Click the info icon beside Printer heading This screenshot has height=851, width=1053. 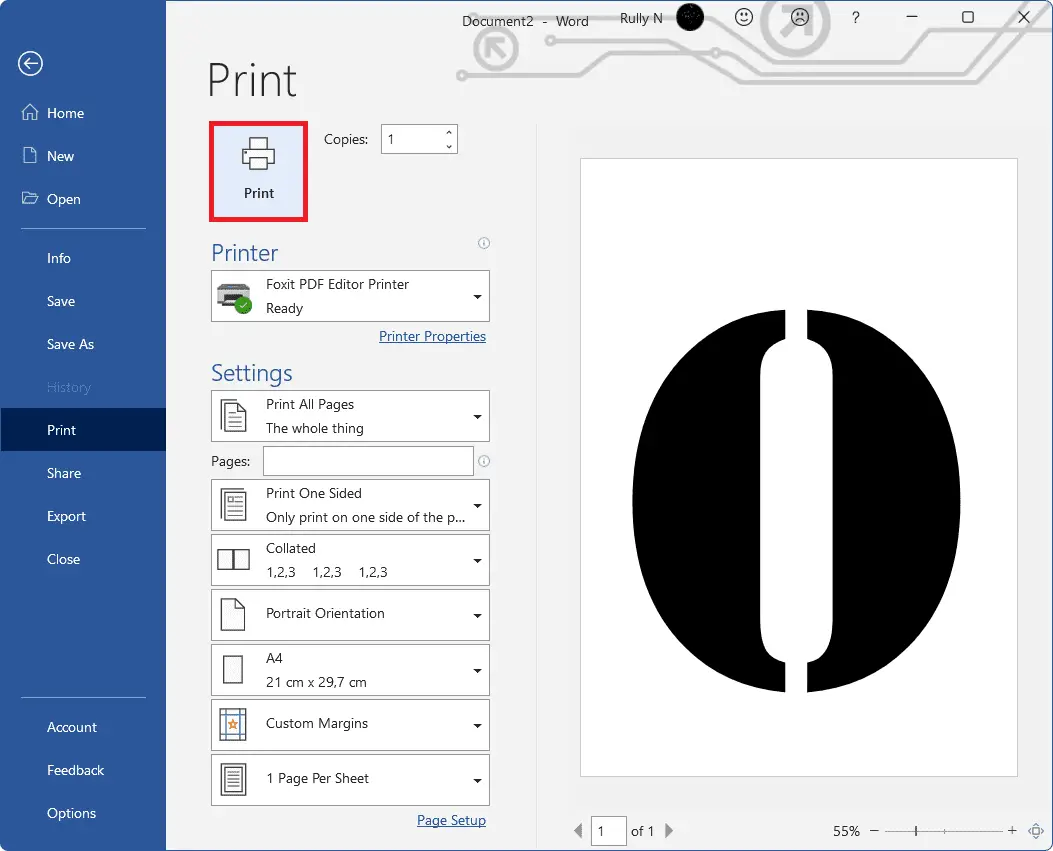(x=483, y=243)
